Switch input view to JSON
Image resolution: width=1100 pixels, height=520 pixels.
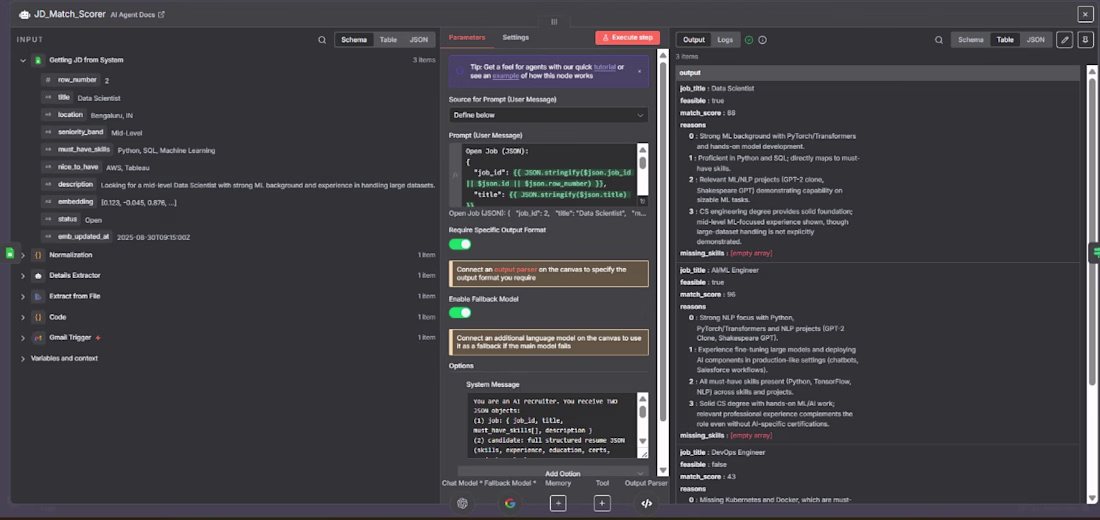coord(419,40)
